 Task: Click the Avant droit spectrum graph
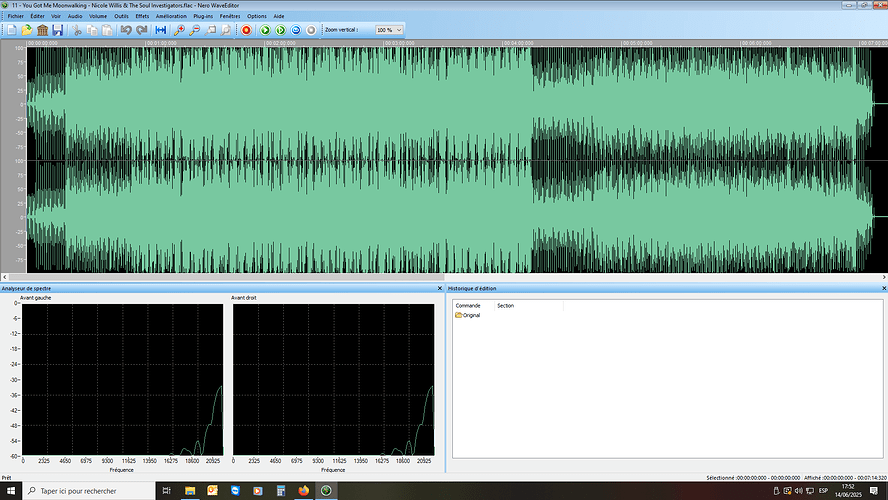pos(334,379)
